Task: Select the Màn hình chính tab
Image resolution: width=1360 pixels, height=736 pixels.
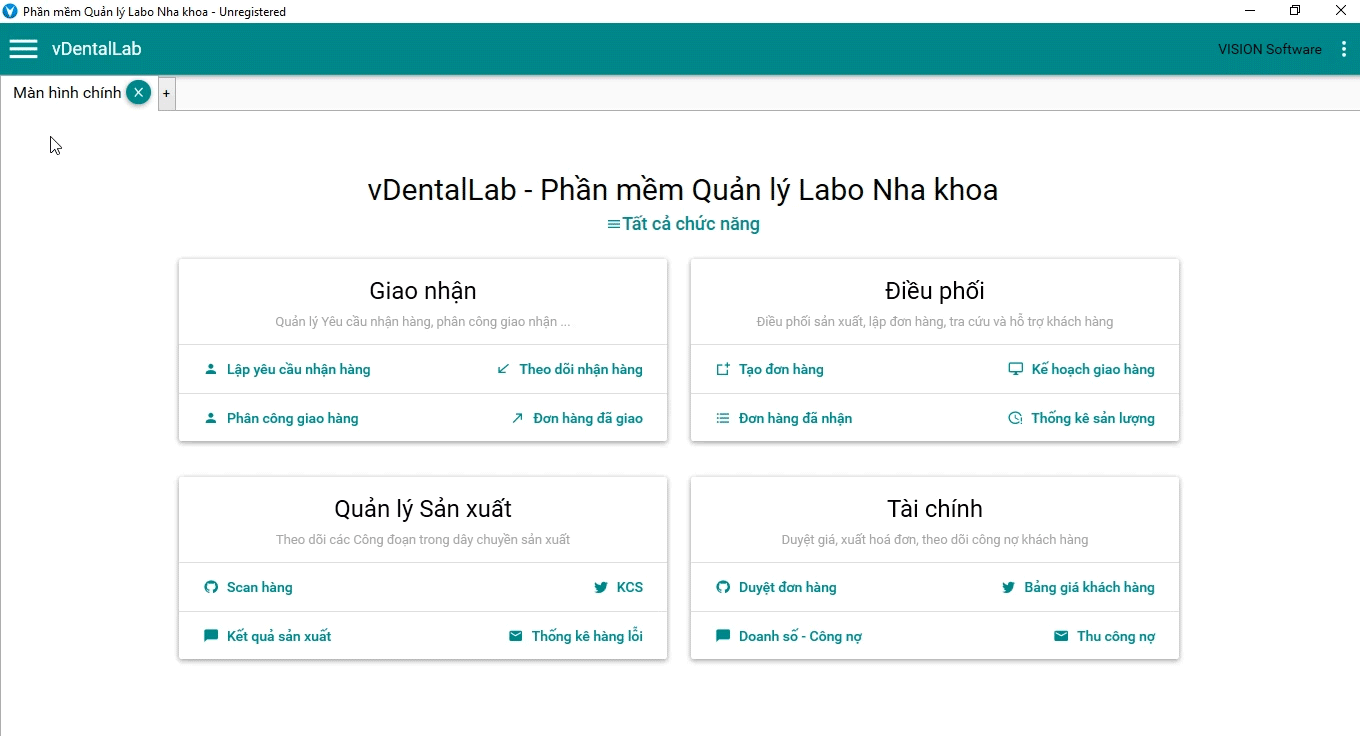Action: (x=67, y=93)
